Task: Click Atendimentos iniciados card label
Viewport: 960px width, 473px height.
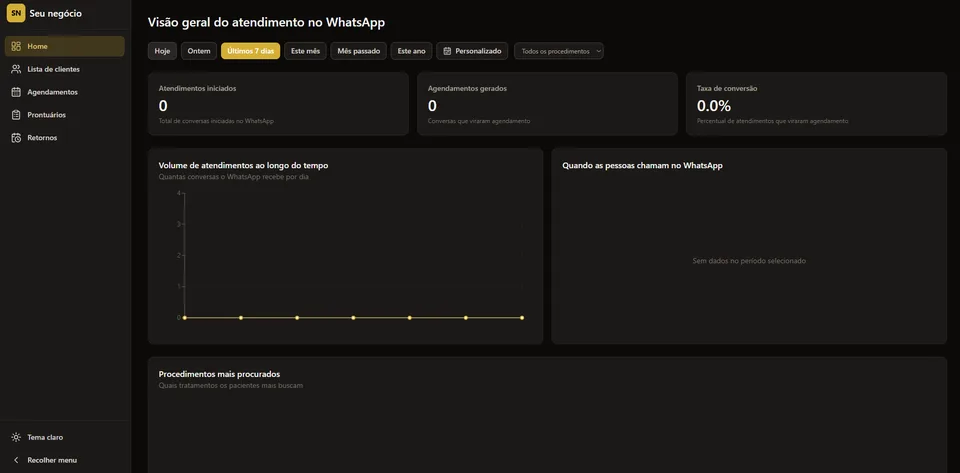Action: pos(197,88)
